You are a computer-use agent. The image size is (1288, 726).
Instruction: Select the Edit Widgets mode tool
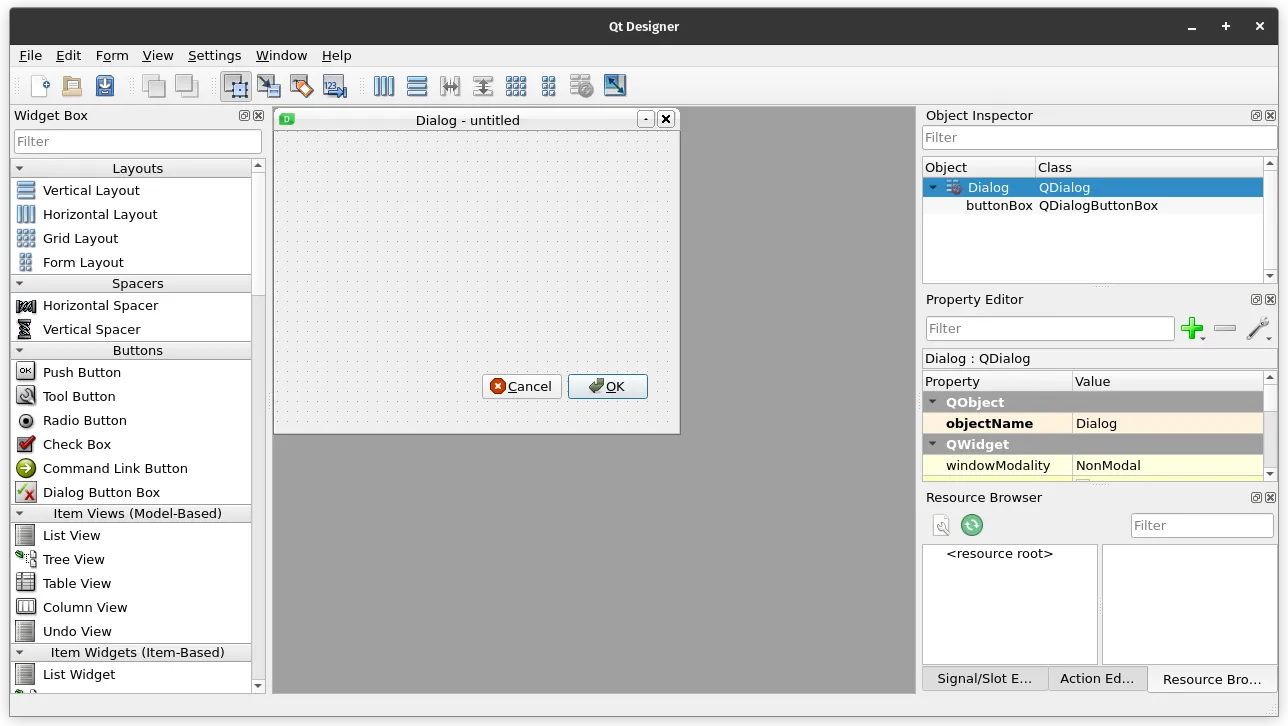235,86
